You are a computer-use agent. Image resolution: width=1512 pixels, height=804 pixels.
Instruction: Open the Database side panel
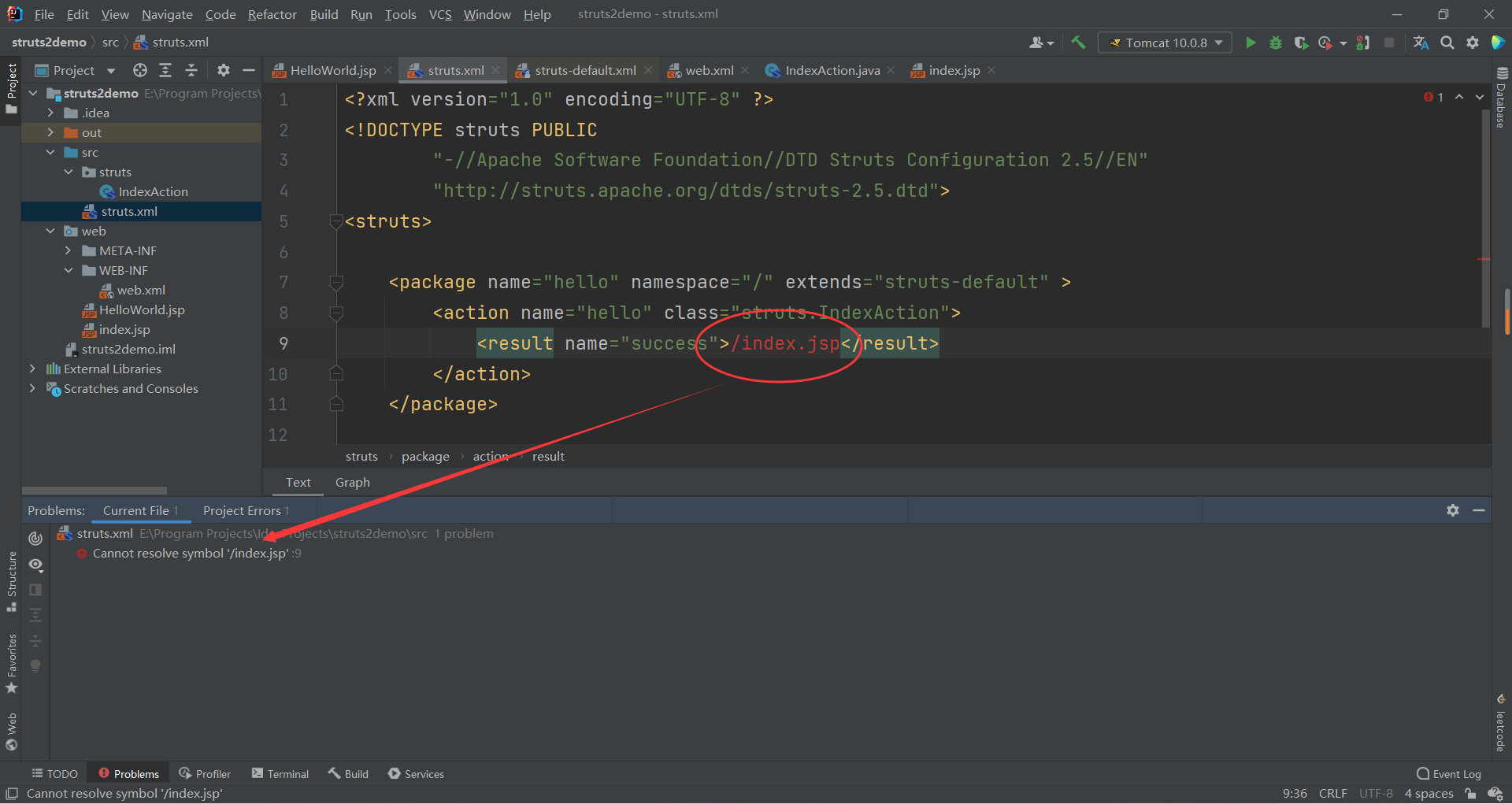(x=1501, y=98)
